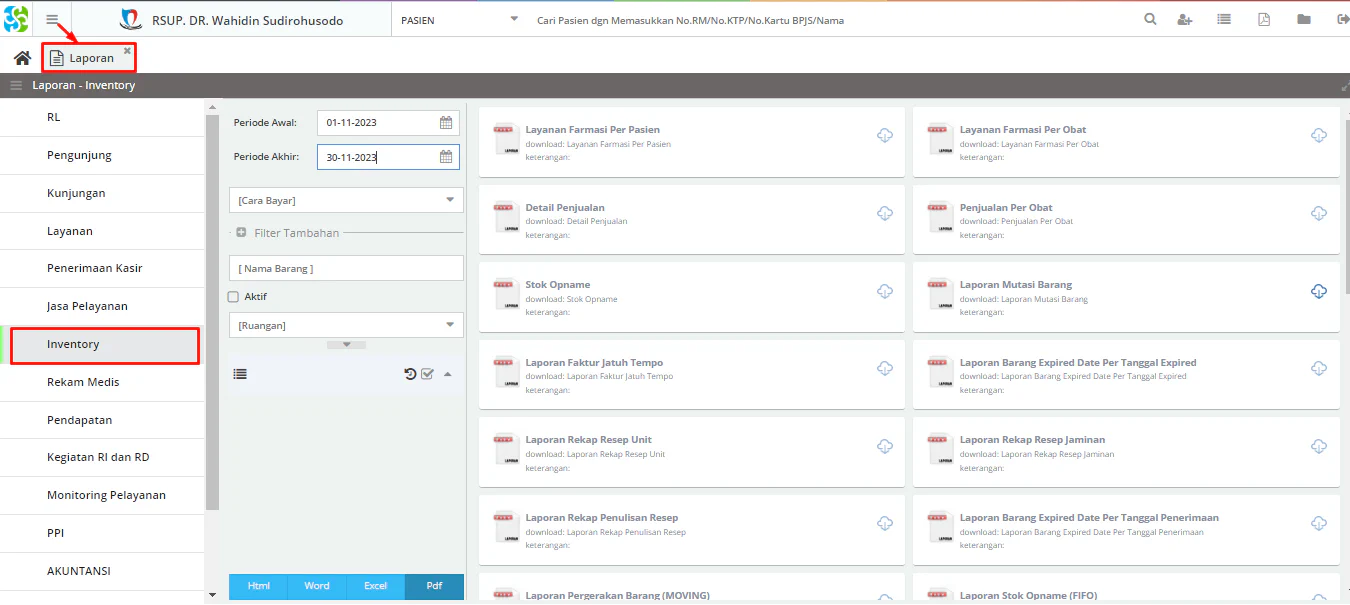
Task: Download Penjualan Per Obat report
Action: [x=1319, y=214]
